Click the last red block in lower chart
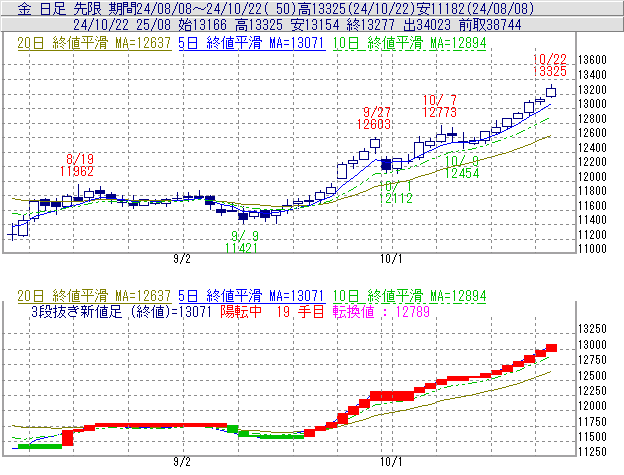This screenshot has height=475, width=624. click(x=551, y=348)
